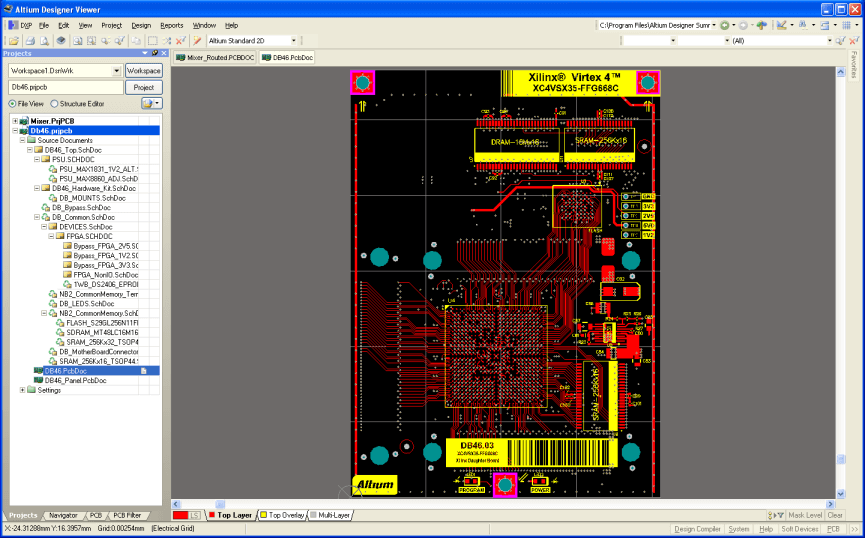865x538 pixels.
Task: Switch to the PCB Filter panel tab
Action: click(x=127, y=515)
